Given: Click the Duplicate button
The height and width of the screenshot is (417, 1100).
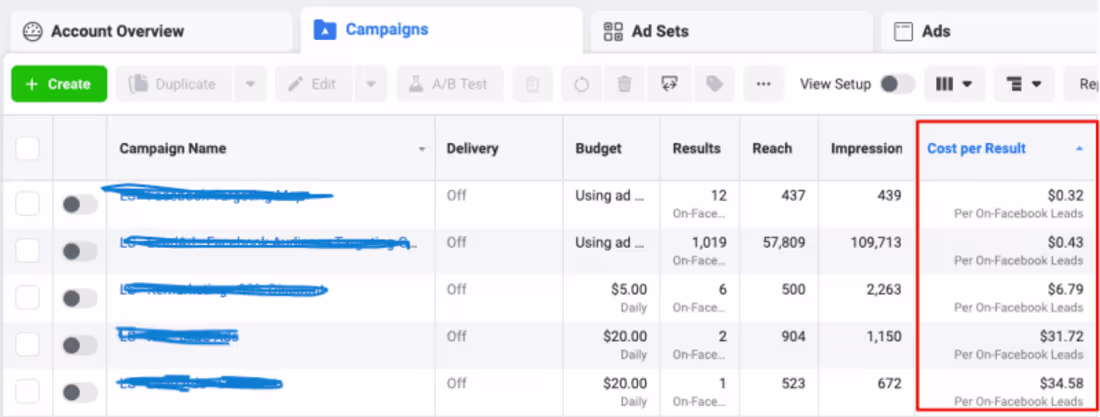Looking at the screenshot, I should [x=175, y=84].
